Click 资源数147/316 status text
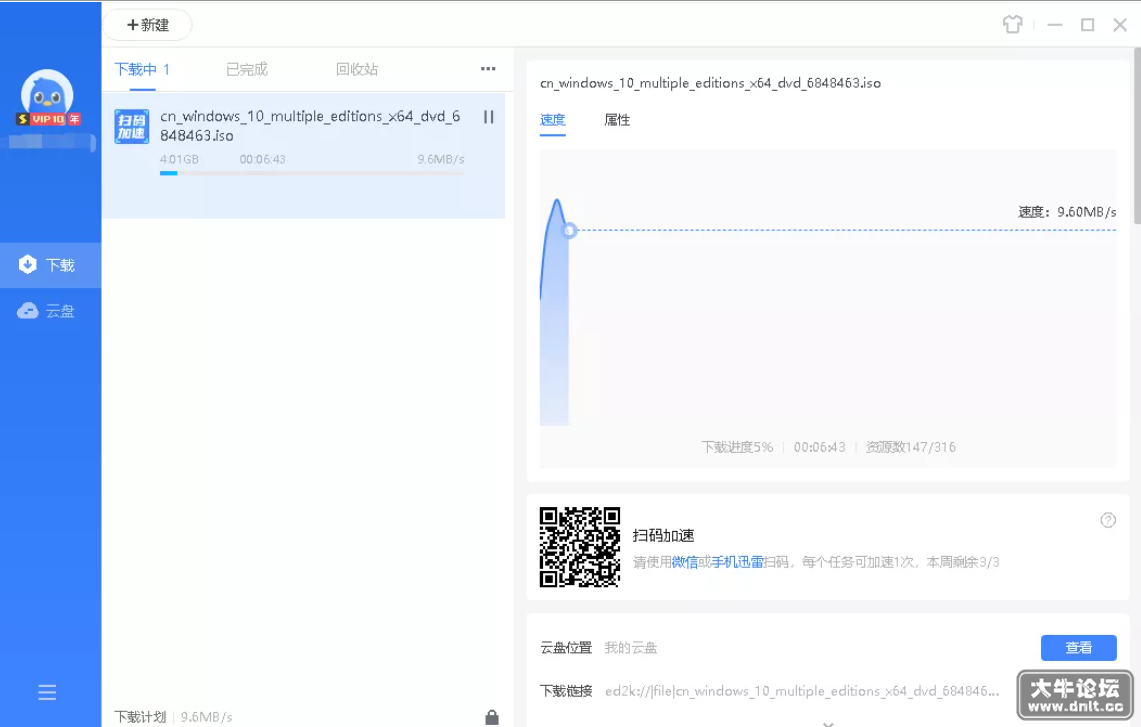The width and height of the screenshot is (1141, 727). pos(910,447)
